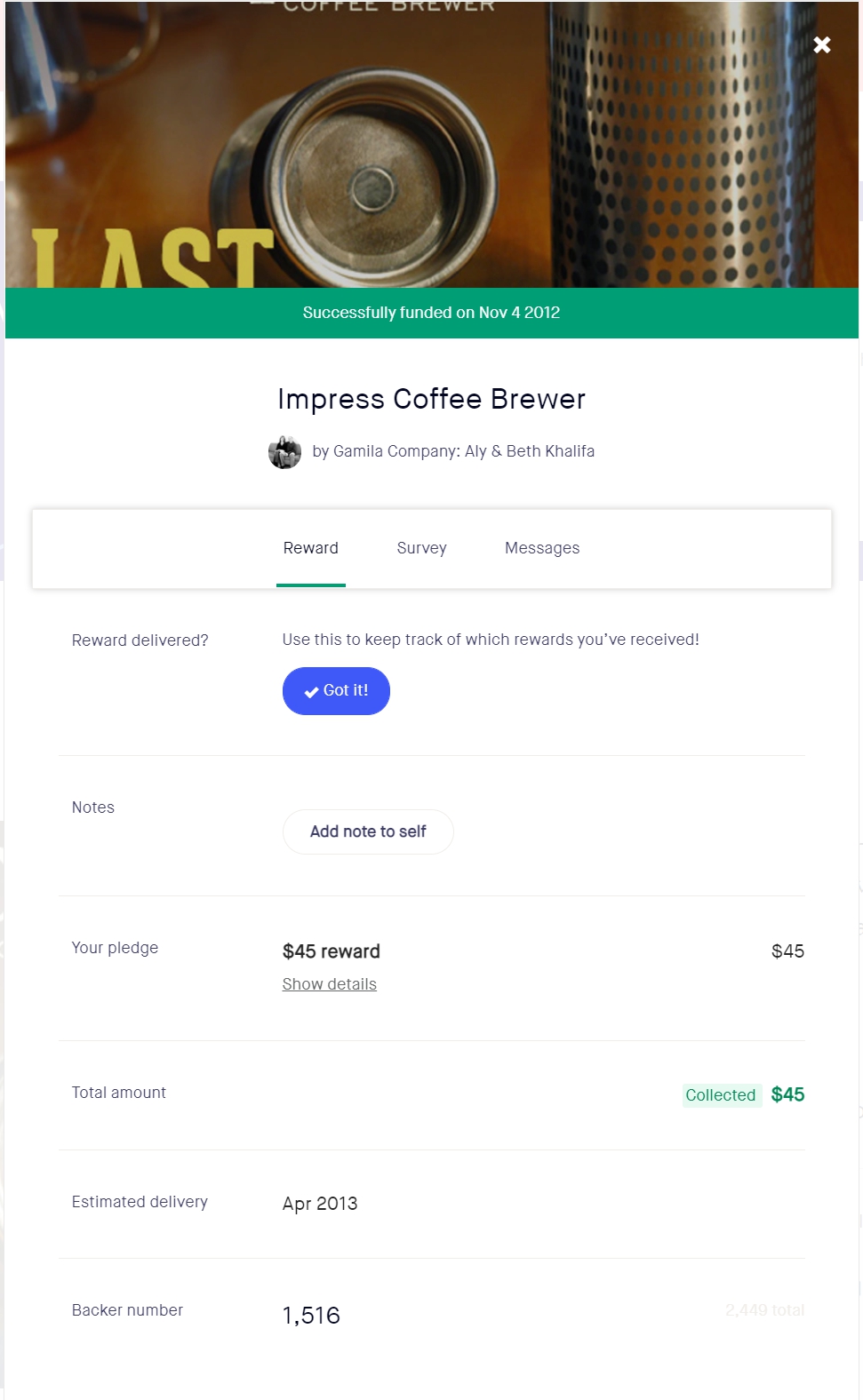Click the "Impress Coffee Brewer" project title
The width and height of the screenshot is (863, 1400).
(431, 400)
